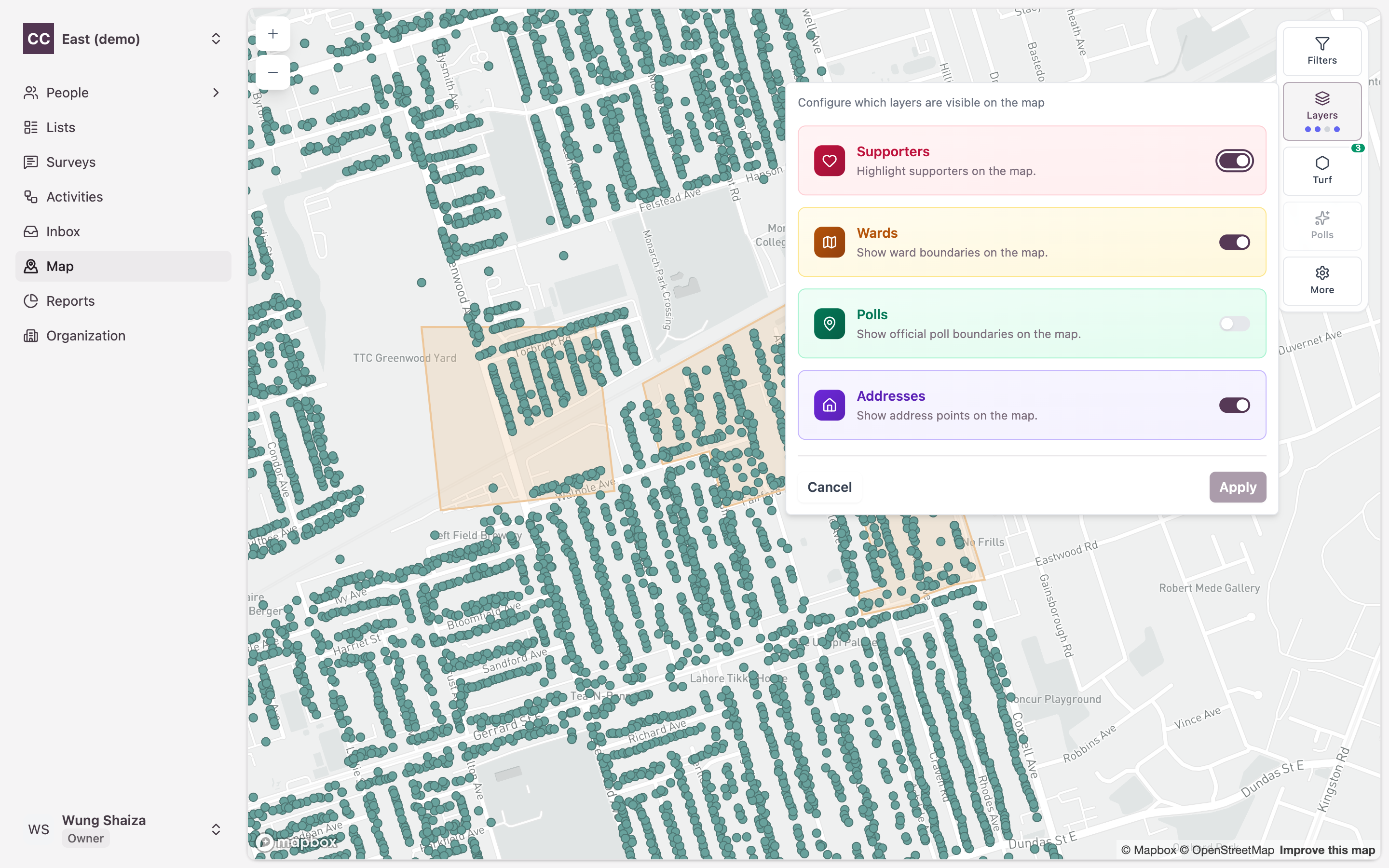
Task: Open the Wung Shaiza user menu chevrons
Action: pyautogui.click(x=216, y=829)
